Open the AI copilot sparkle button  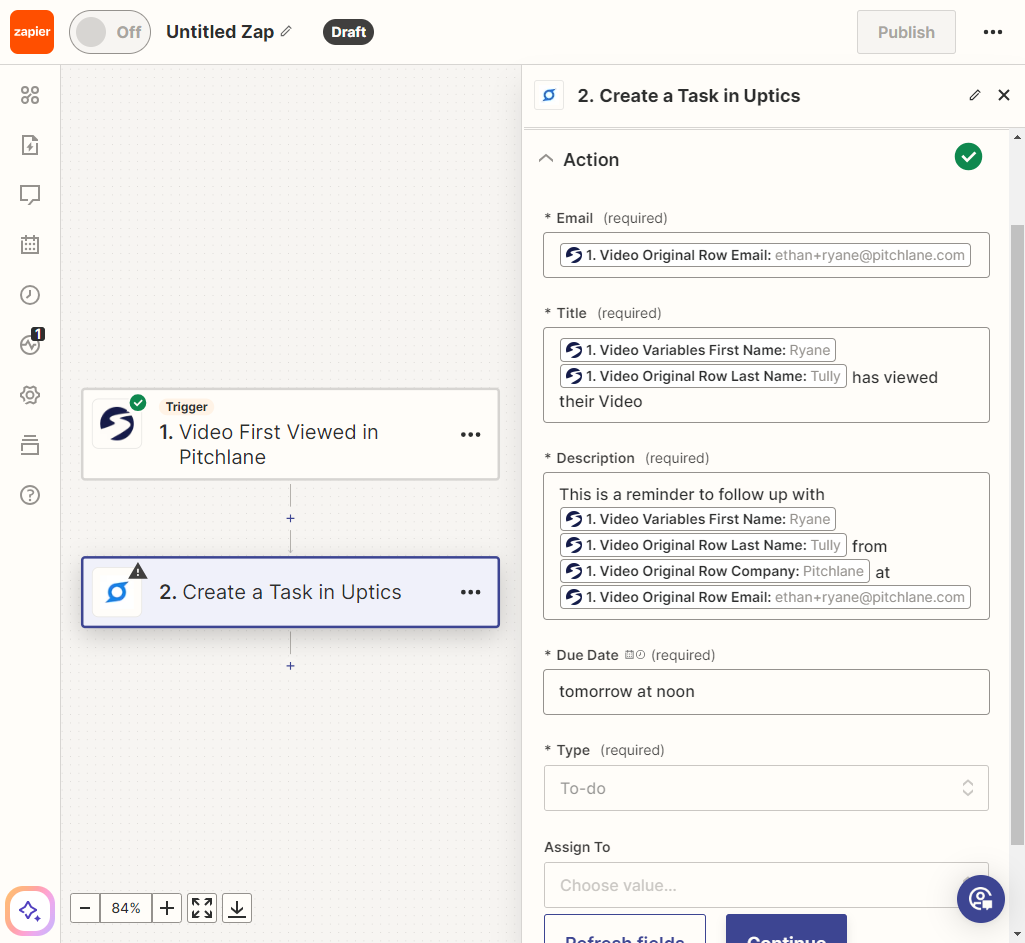30,910
